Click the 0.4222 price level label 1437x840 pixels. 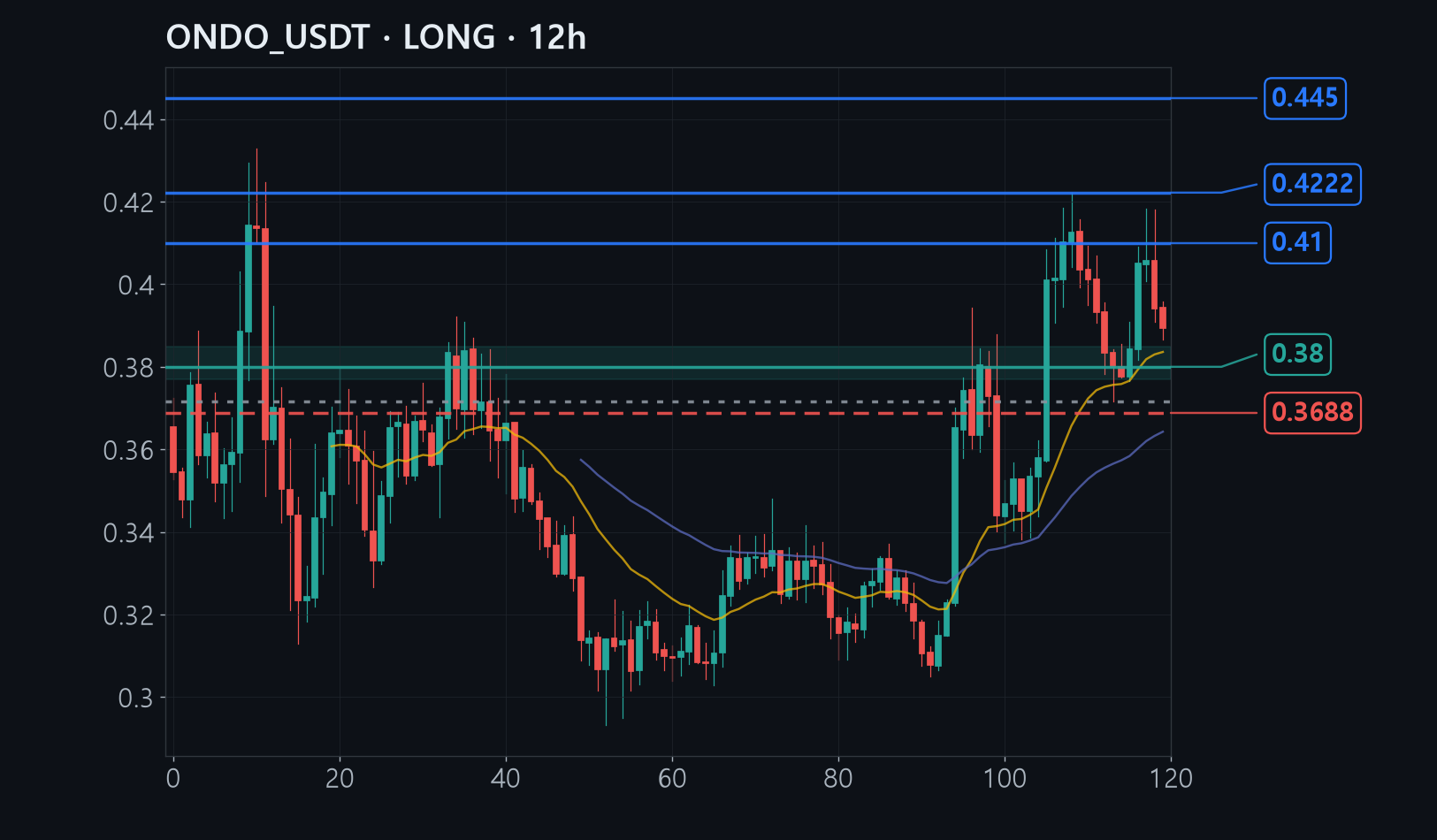point(1312,184)
